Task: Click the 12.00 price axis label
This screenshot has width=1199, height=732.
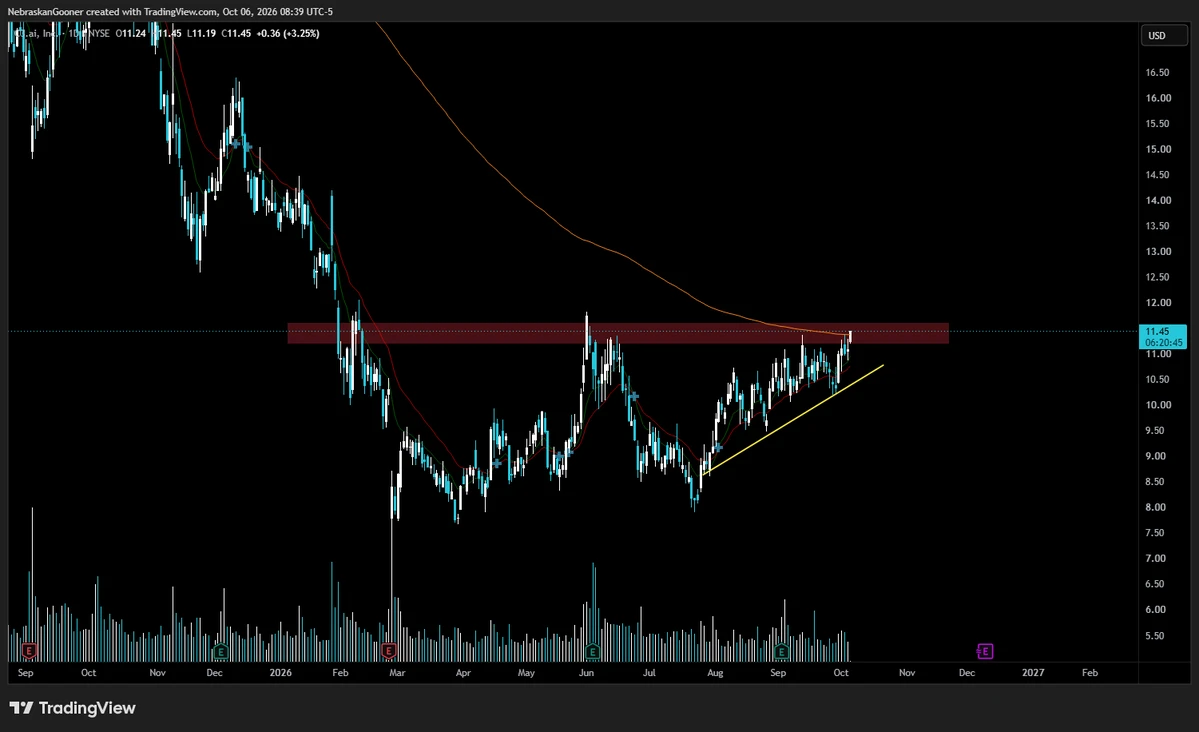Action: [1158, 303]
